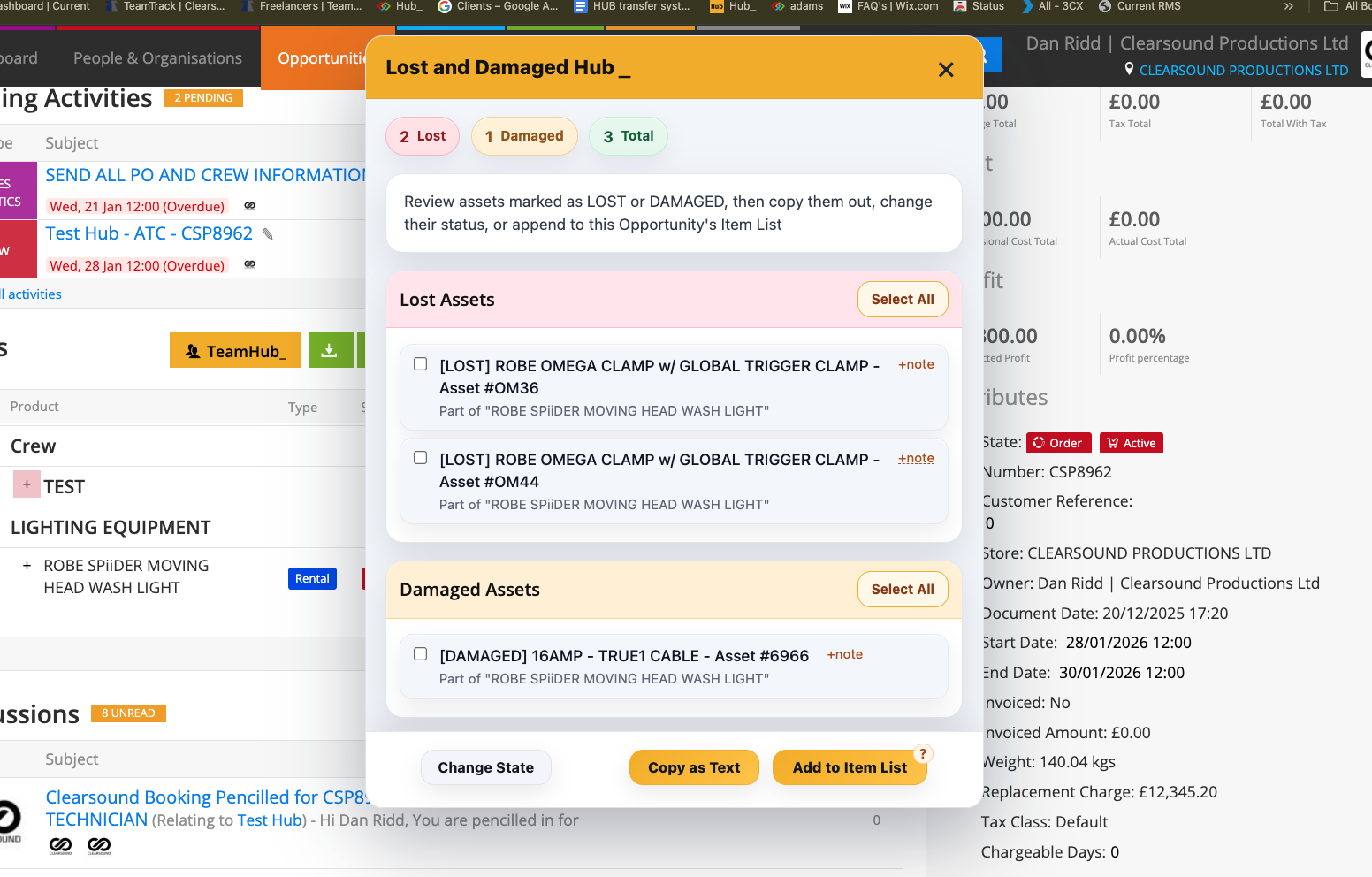The height and width of the screenshot is (877, 1372).
Task: Open the SEND ALL PO AND CREW INFORMATION activity
Action: [205, 175]
